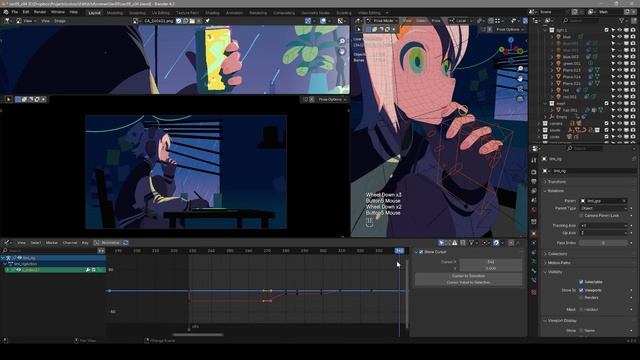Switch to the Animation workspace tab

coord(234,13)
